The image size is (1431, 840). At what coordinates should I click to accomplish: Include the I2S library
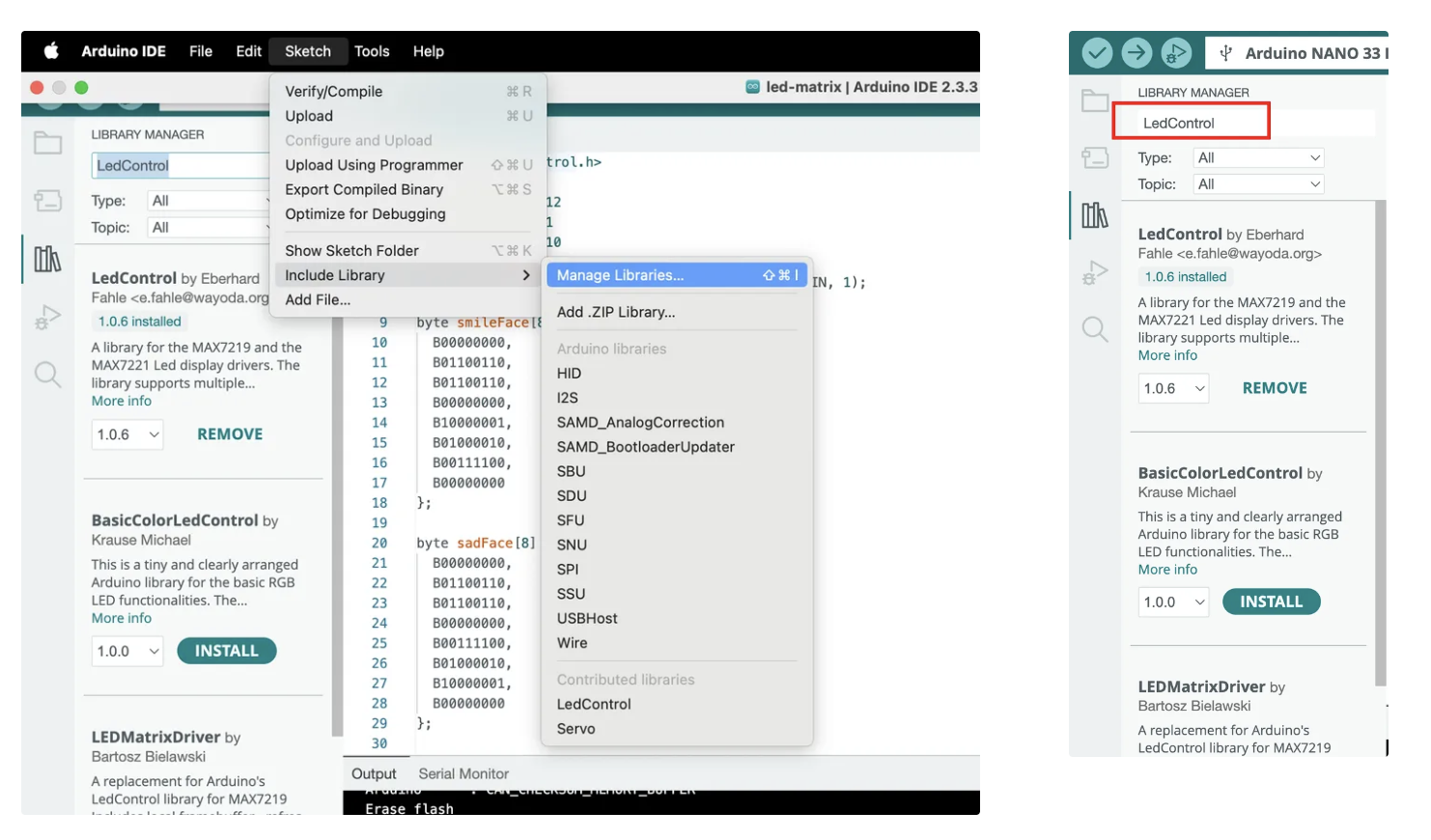click(677, 398)
